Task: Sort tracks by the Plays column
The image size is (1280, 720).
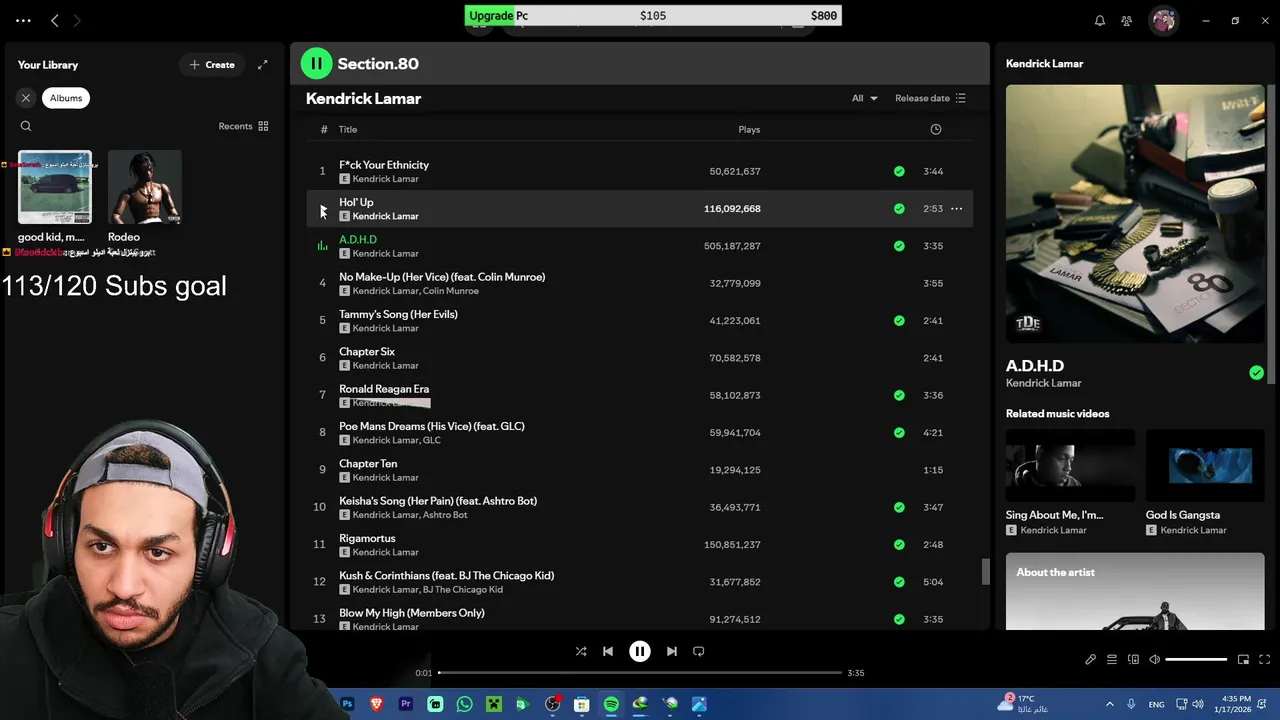Action: tap(749, 129)
